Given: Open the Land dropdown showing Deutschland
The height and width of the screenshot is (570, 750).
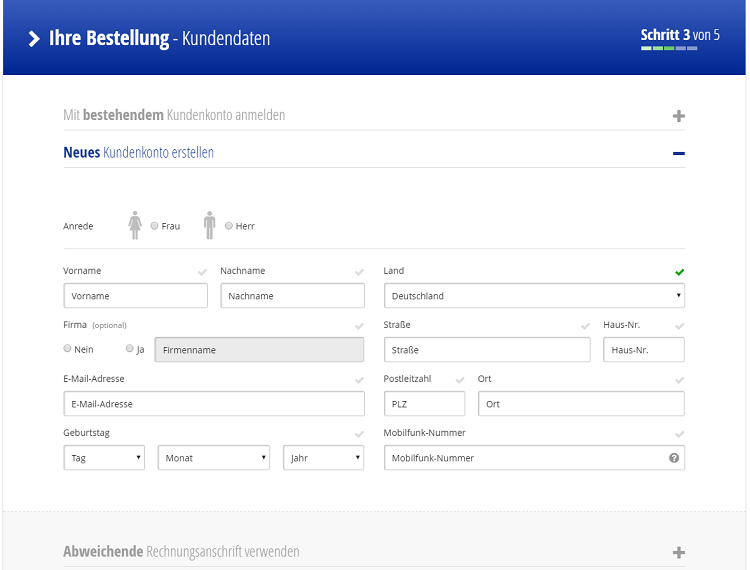Looking at the screenshot, I should point(534,296).
